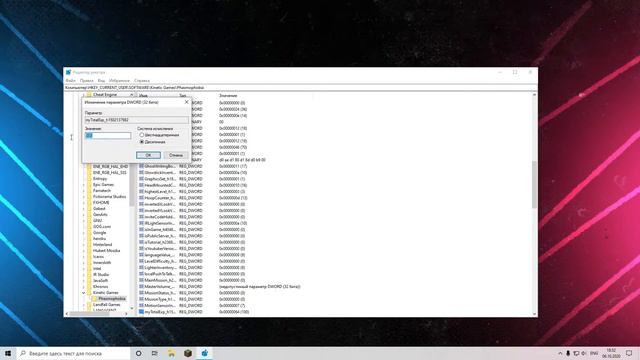Click the isPublicServer value icon
The height and width of the screenshot is (360, 640).
[141, 236]
